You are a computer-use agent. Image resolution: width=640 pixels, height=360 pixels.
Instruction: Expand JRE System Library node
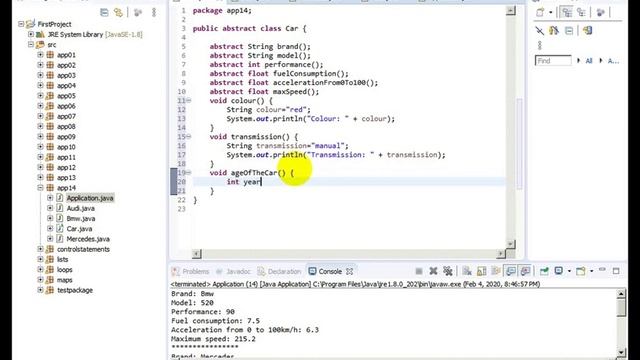click(x=31, y=34)
